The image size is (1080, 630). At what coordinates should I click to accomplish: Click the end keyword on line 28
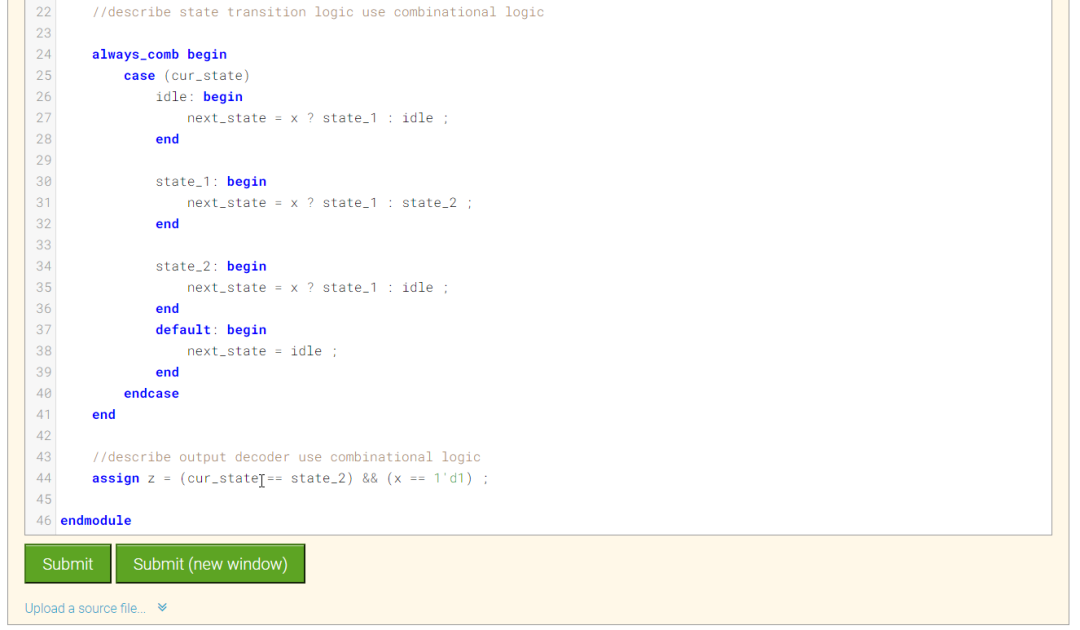[167, 139]
